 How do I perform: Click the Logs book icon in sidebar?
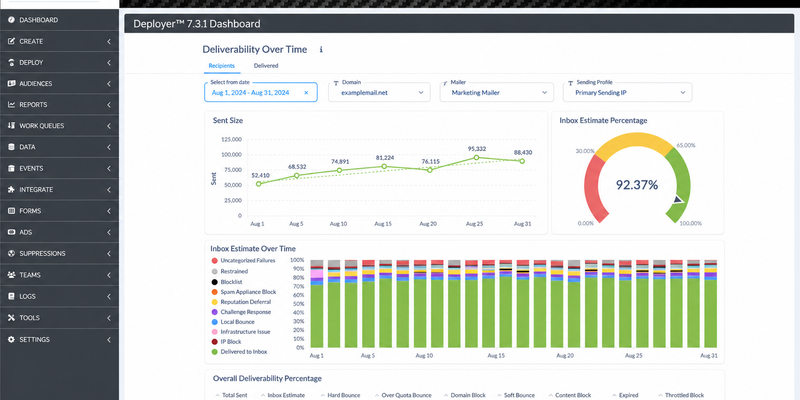pos(11,296)
